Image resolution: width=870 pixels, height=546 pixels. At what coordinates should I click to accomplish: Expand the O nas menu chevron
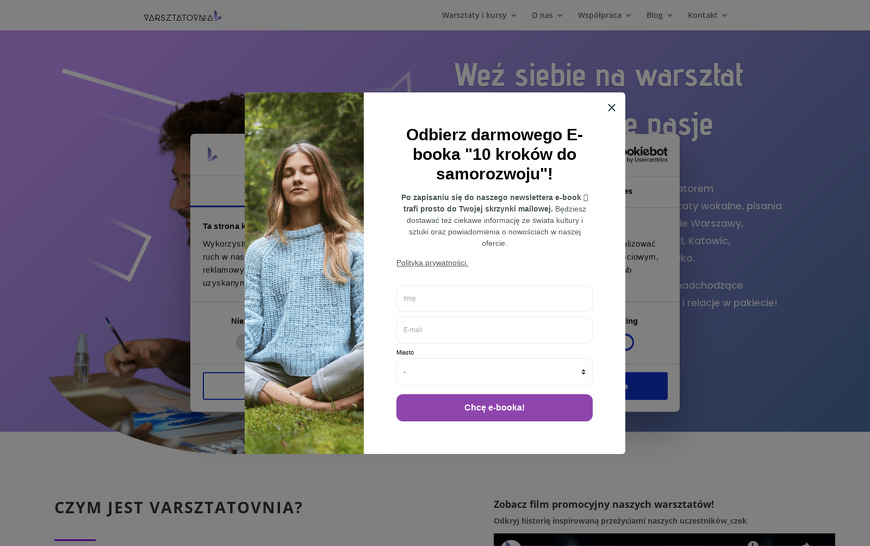560,16
